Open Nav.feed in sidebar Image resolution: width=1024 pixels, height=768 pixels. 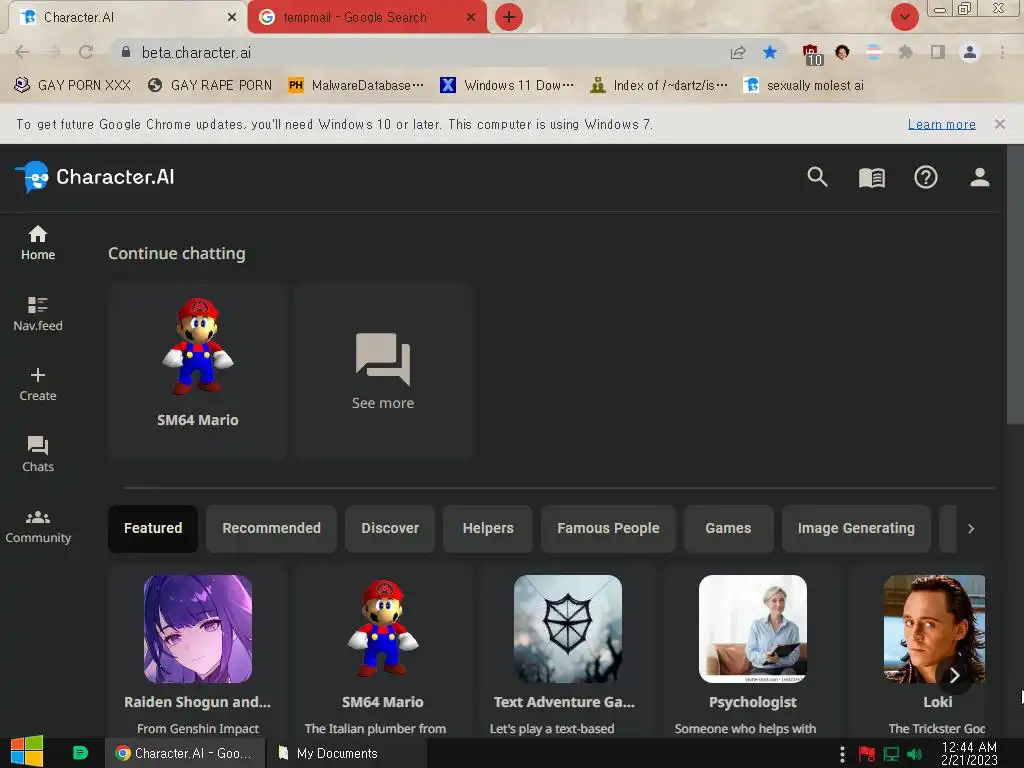(38, 313)
